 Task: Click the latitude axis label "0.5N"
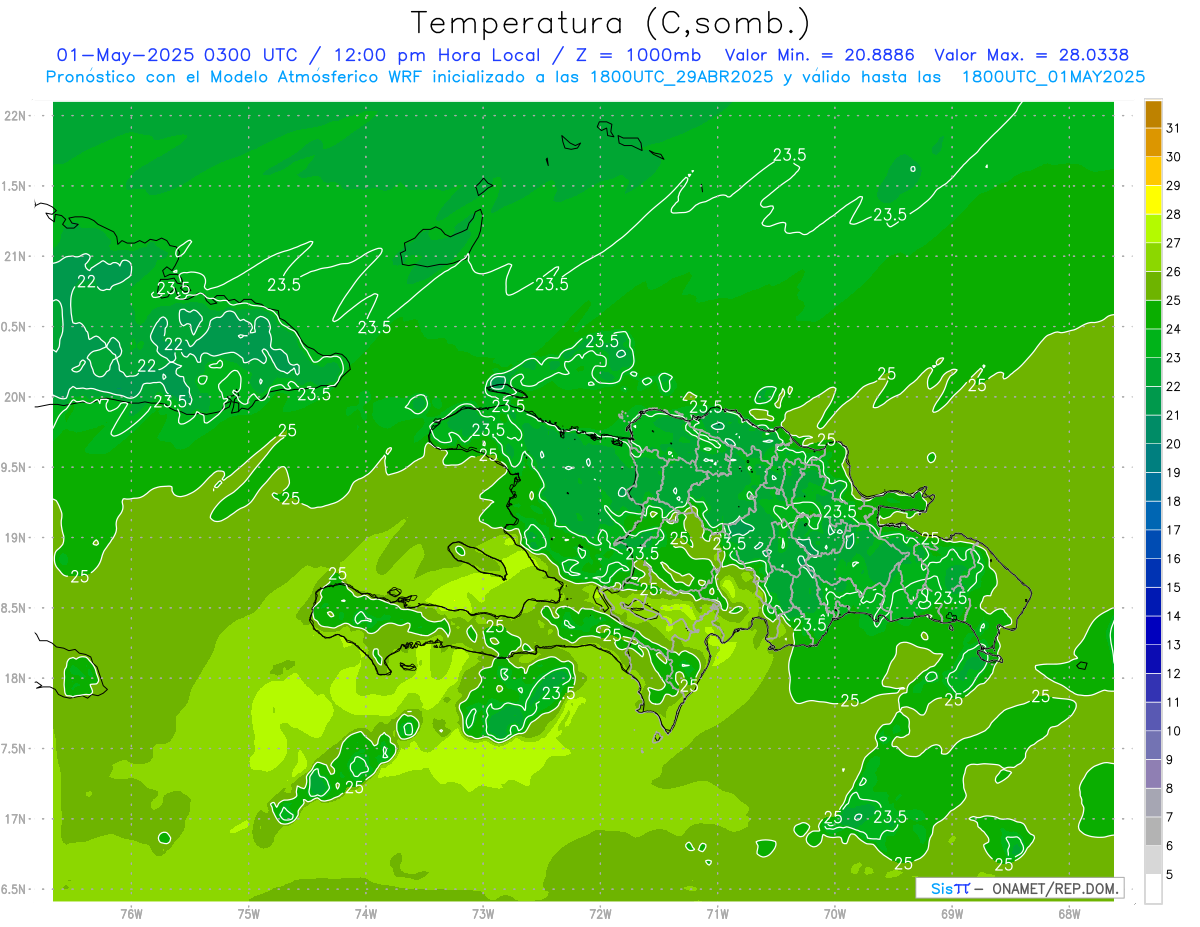[15, 327]
